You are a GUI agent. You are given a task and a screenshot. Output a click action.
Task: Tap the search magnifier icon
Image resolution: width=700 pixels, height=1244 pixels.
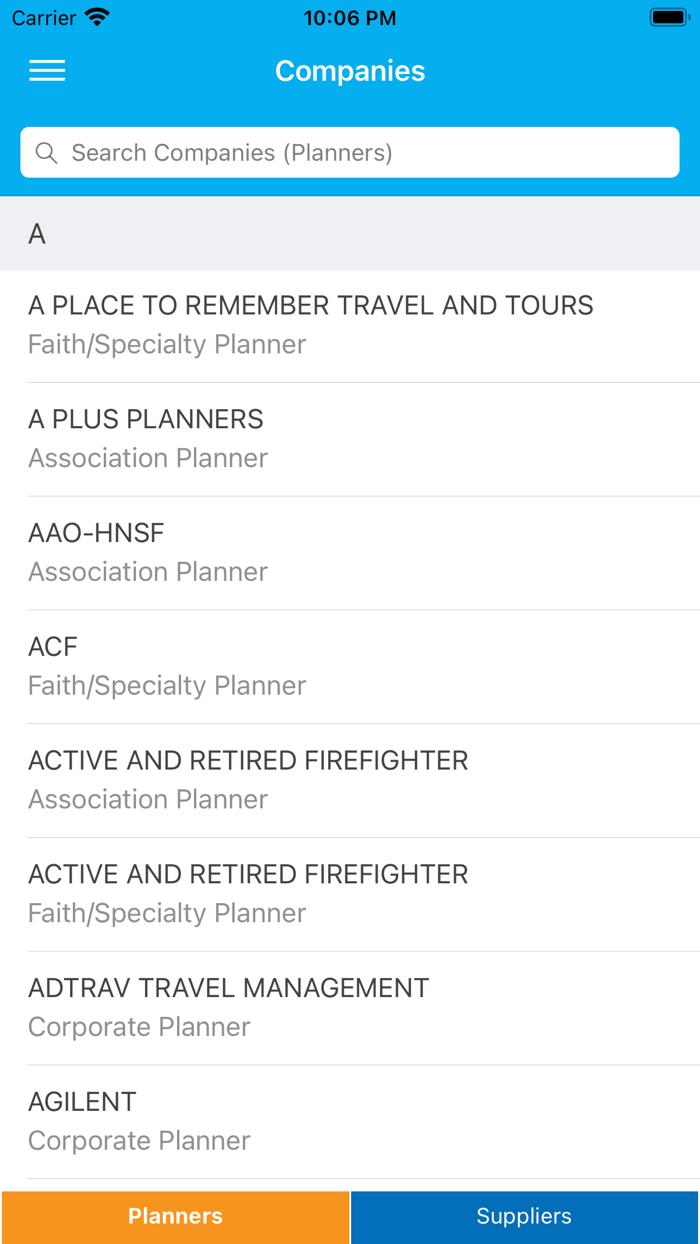46,153
